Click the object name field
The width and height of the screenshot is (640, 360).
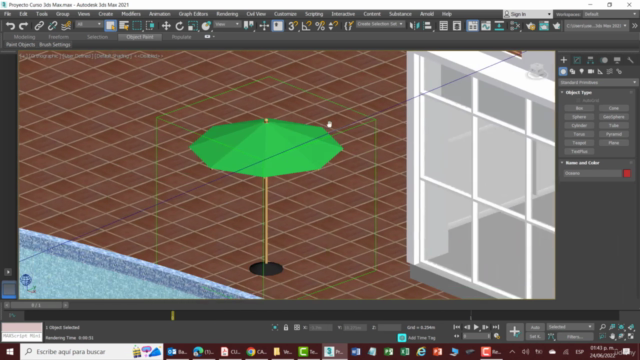pos(592,173)
